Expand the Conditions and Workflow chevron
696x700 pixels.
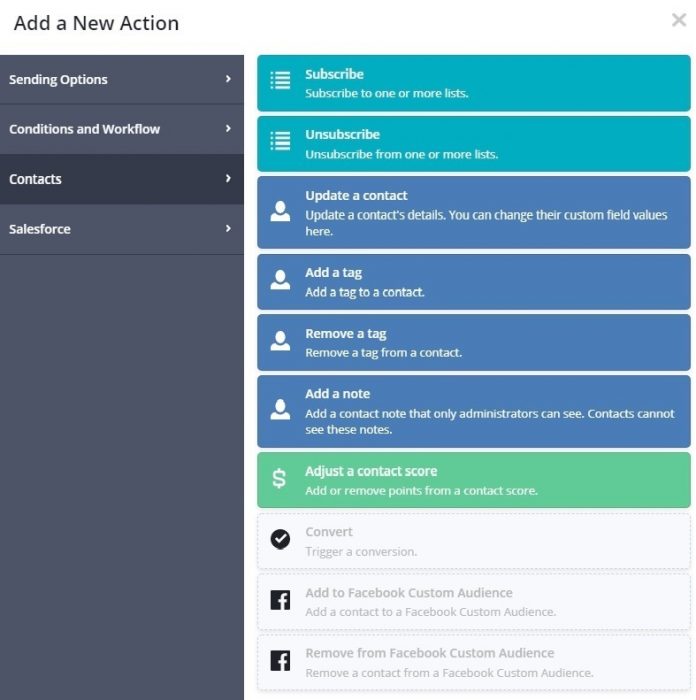(x=228, y=129)
